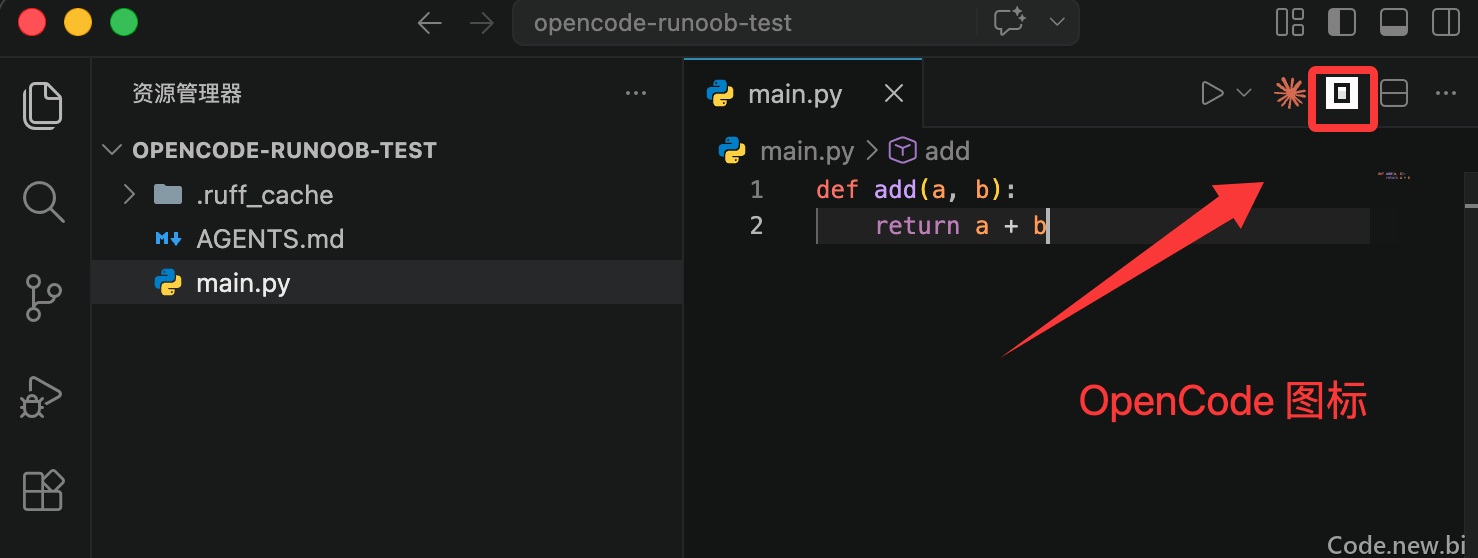Run the Python file with play button
The width and height of the screenshot is (1478, 558).
point(1212,94)
